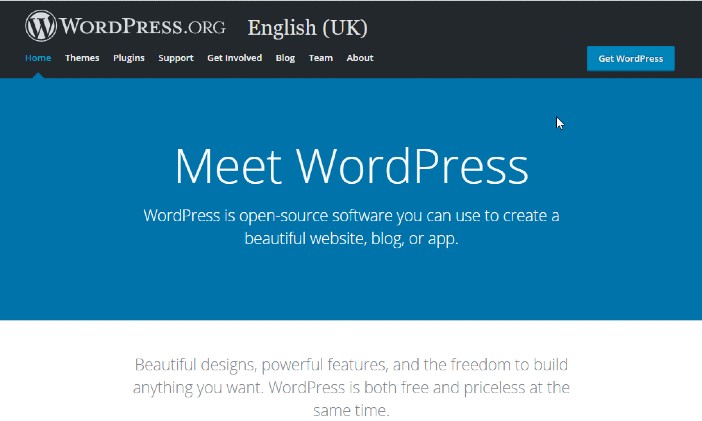Open the Themes menu item
This screenshot has width=702, height=421.
click(82, 58)
